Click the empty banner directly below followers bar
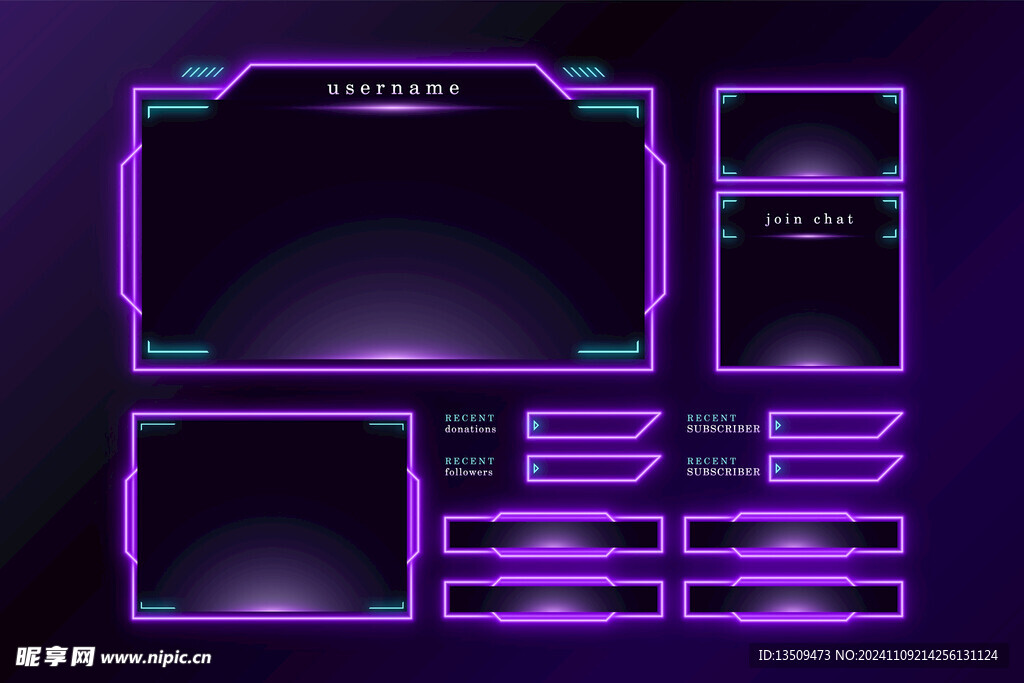This screenshot has width=1024, height=683. tap(553, 535)
